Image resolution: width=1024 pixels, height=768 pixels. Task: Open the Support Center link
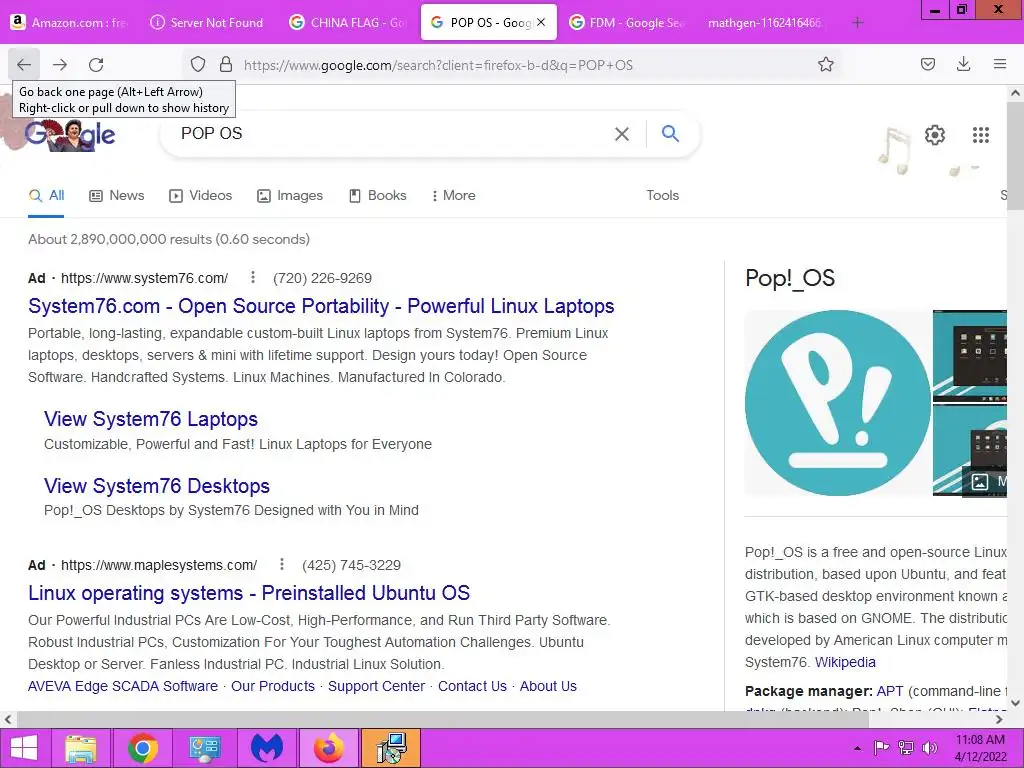[x=376, y=686]
